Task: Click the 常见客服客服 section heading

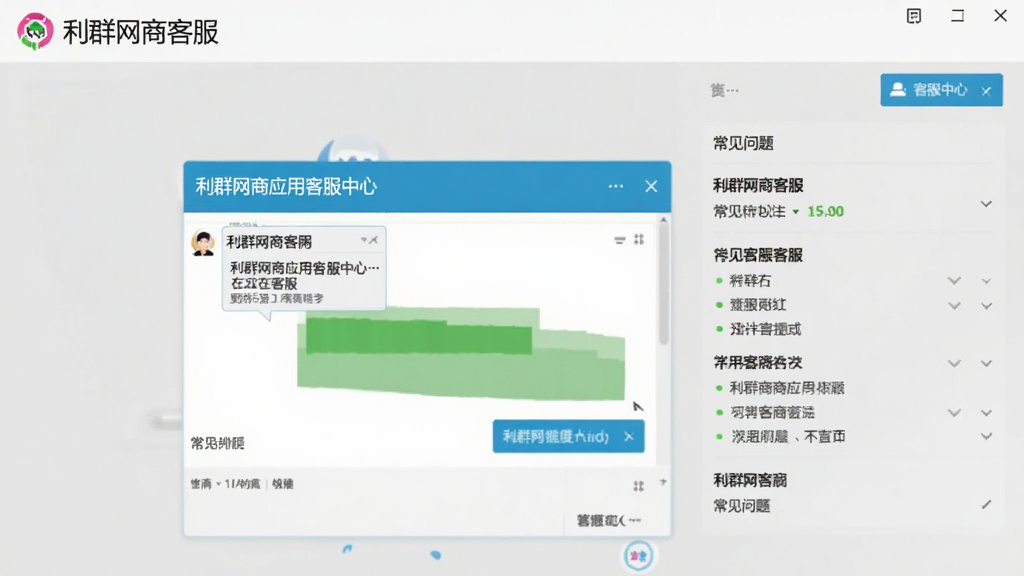Action: point(758,255)
